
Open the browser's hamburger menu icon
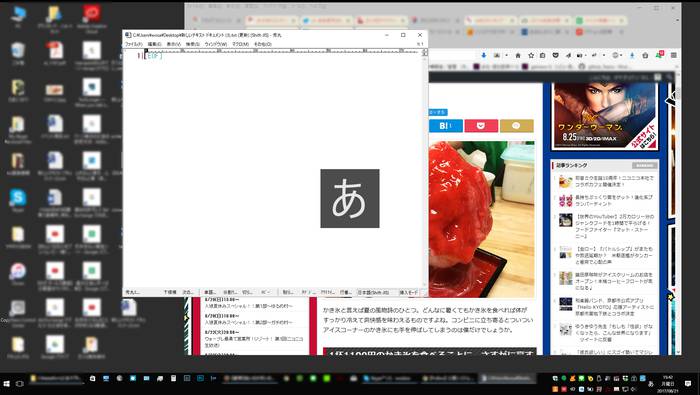tap(674, 55)
